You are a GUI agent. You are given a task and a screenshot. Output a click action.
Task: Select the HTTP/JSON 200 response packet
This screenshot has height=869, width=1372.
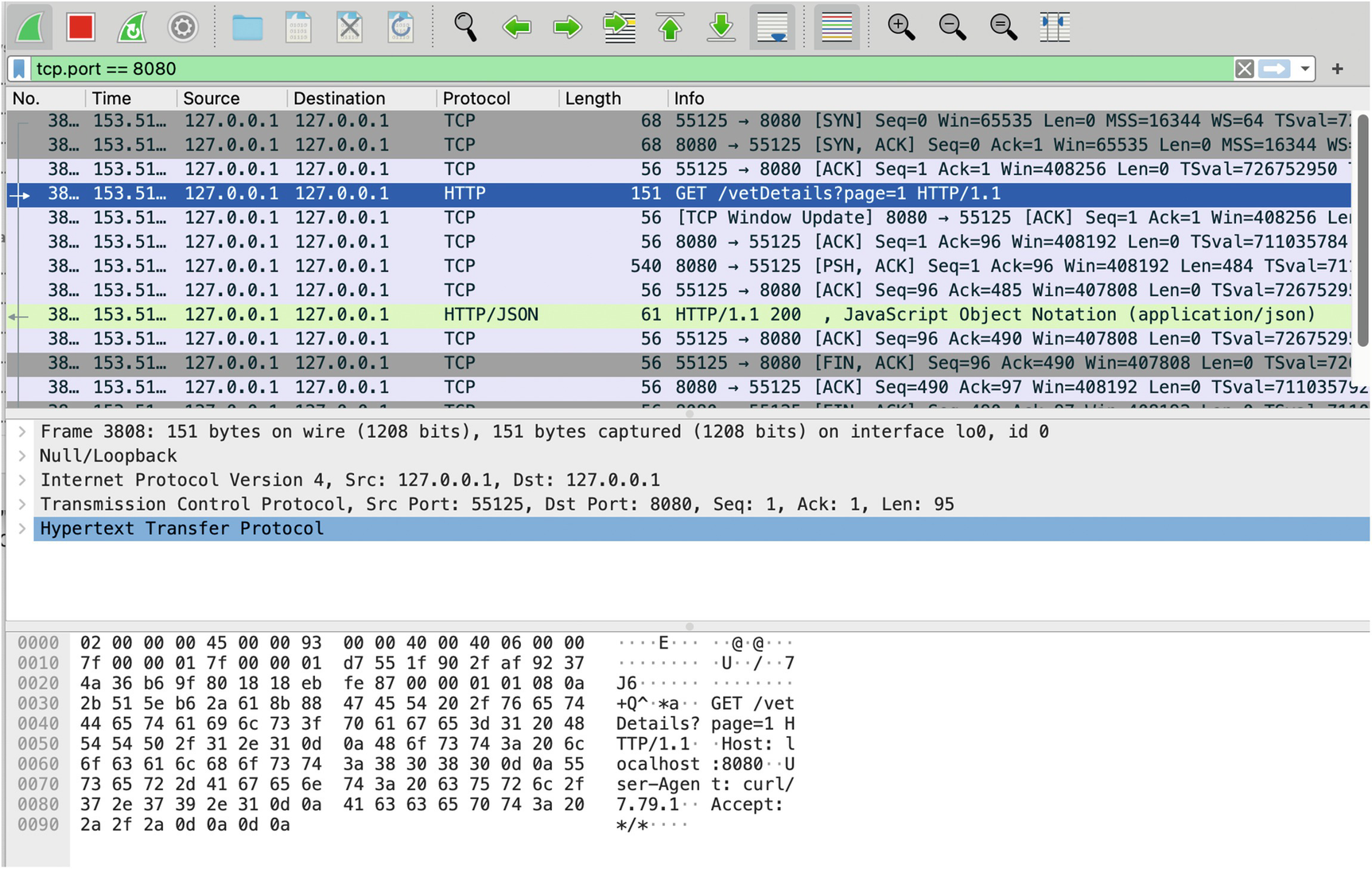pos(676,315)
